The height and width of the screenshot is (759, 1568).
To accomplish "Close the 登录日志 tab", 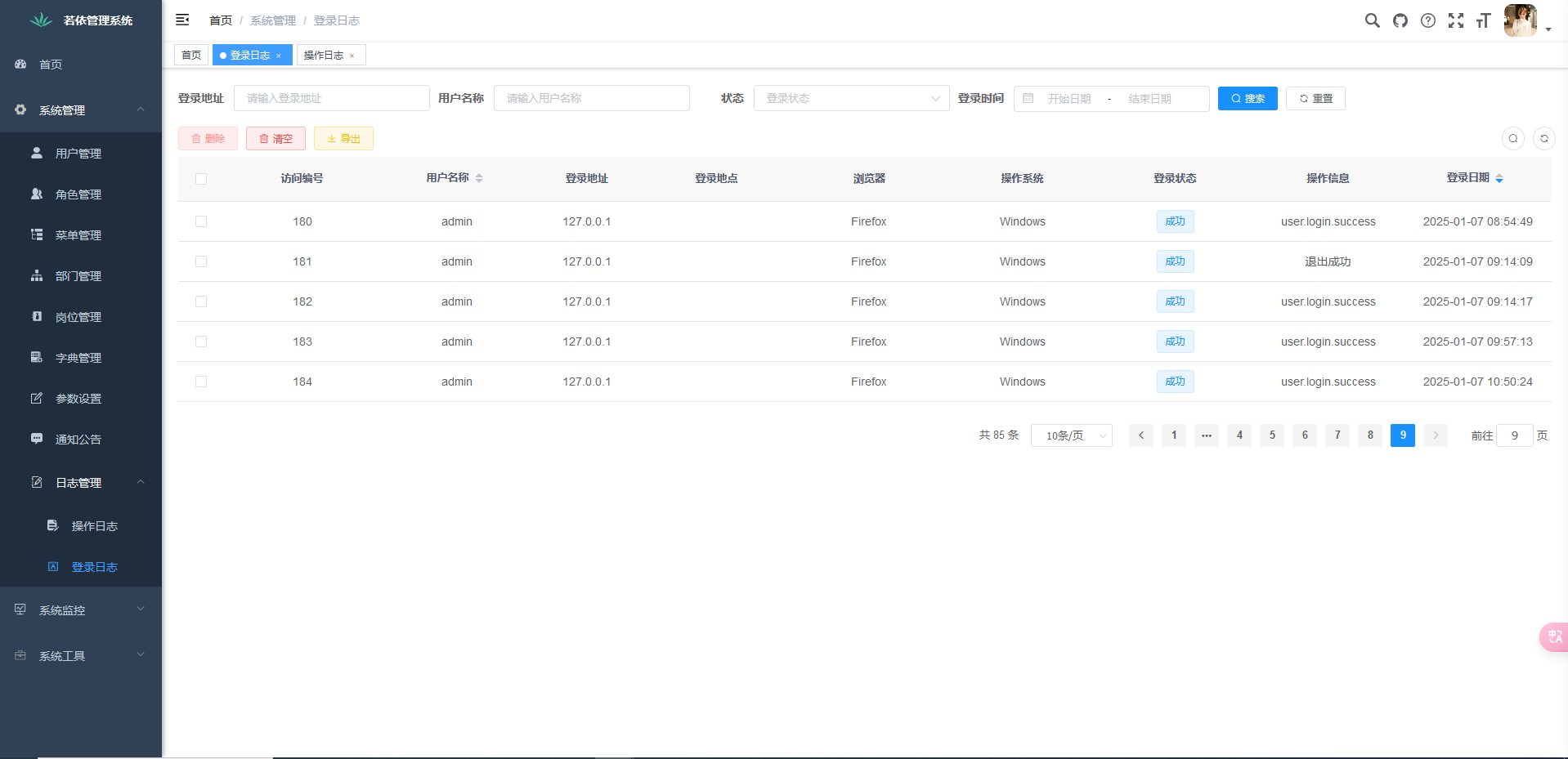I will (x=279, y=56).
